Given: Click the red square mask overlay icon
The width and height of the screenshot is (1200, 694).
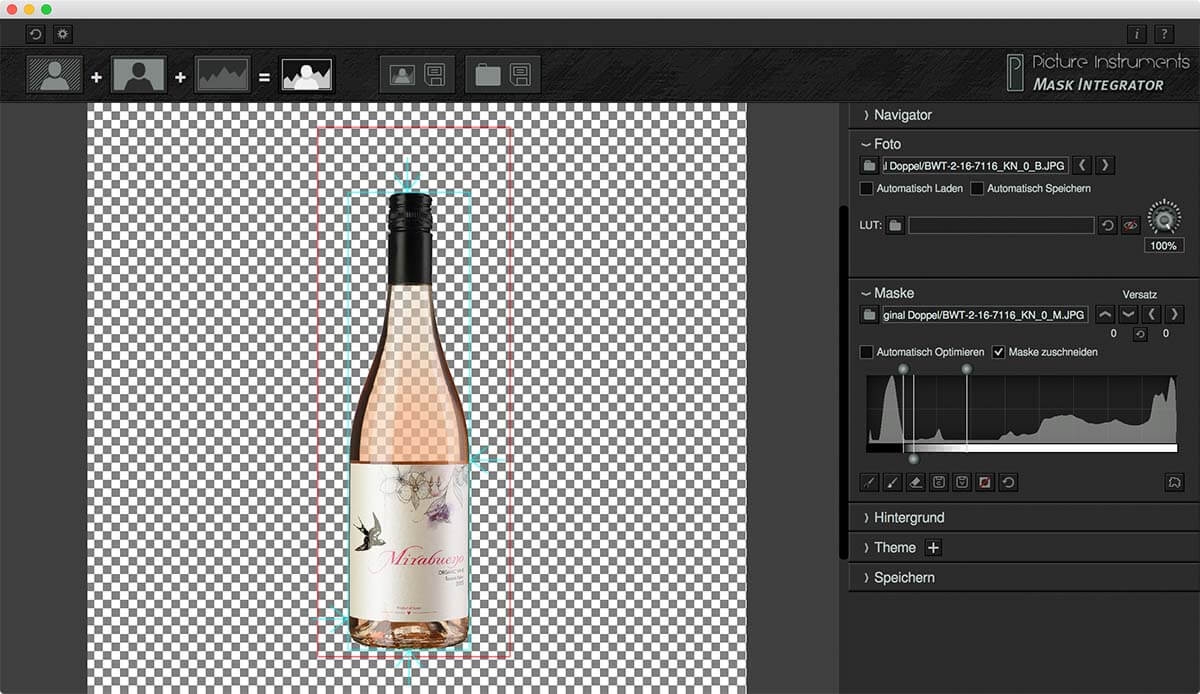Looking at the screenshot, I should point(985,483).
